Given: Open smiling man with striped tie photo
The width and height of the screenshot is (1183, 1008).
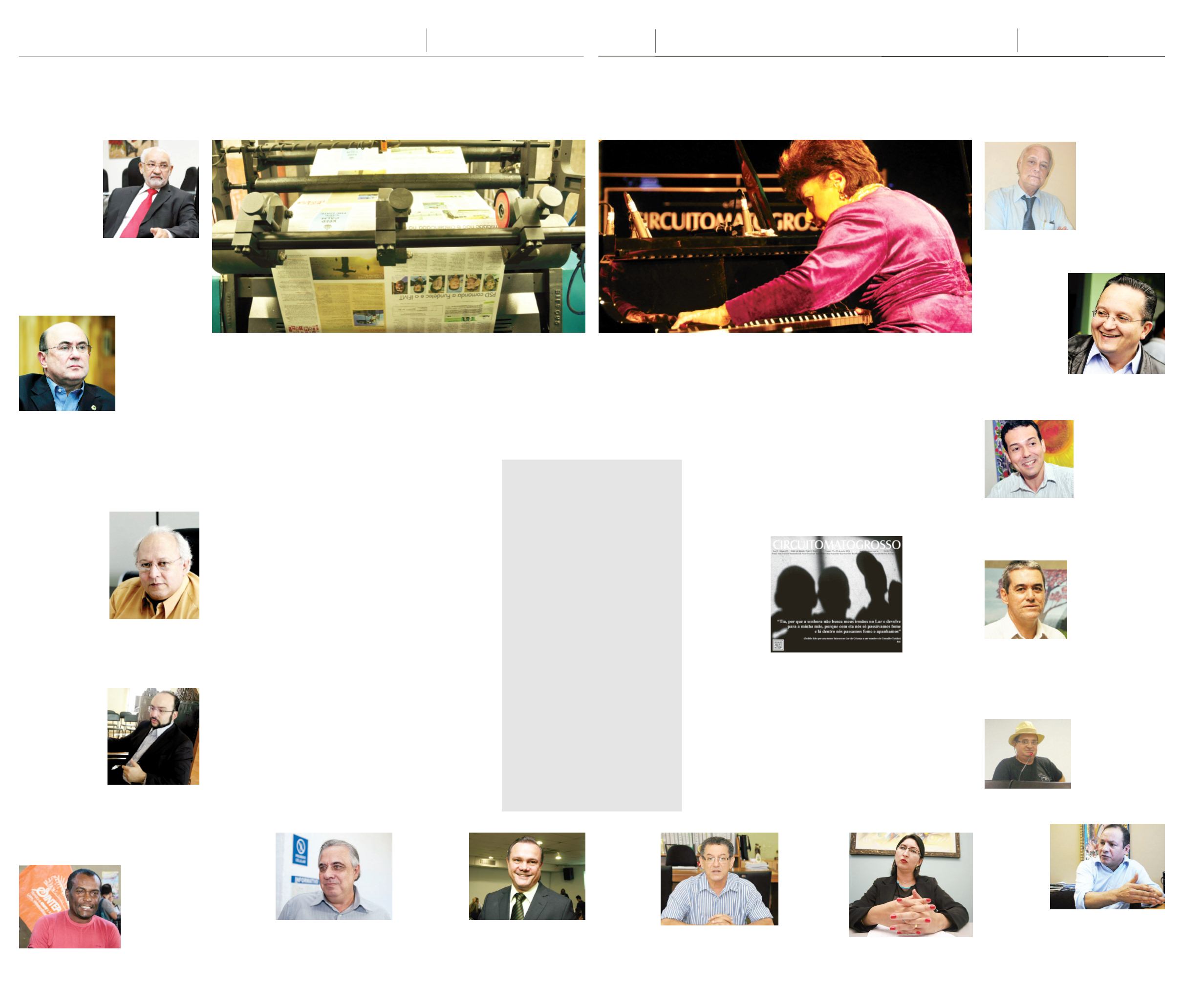Looking at the screenshot, I should coord(527,876).
